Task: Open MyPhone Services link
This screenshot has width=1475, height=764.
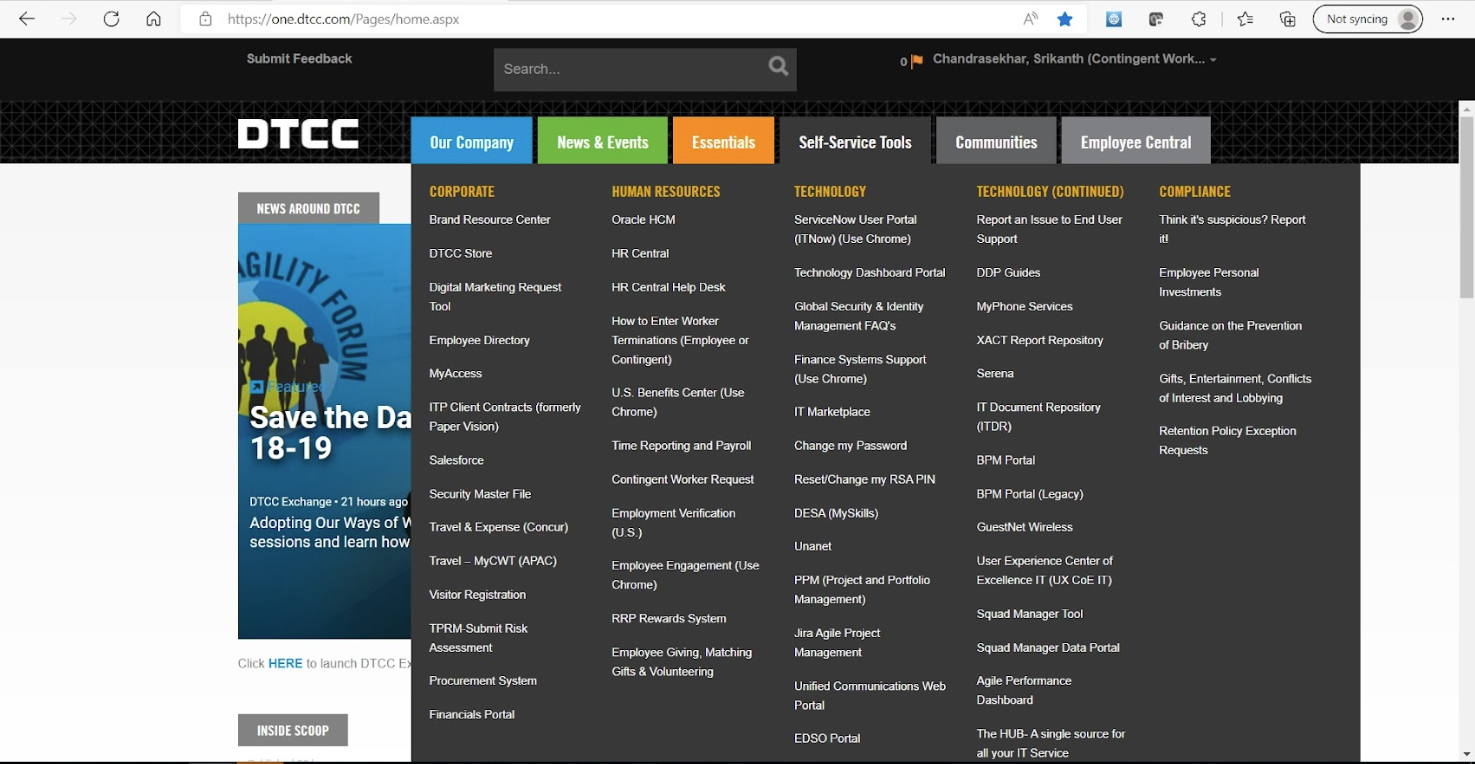Action: pos(1024,307)
